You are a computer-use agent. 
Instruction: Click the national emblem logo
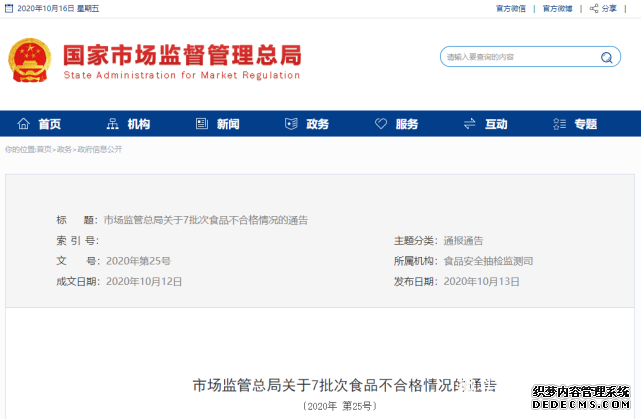[30, 60]
